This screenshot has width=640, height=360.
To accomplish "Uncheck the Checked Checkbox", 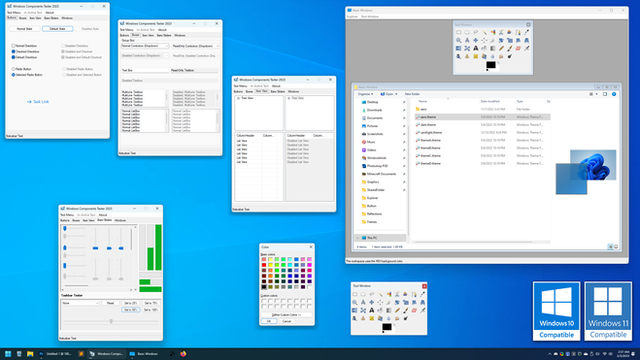I will point(13,51).
